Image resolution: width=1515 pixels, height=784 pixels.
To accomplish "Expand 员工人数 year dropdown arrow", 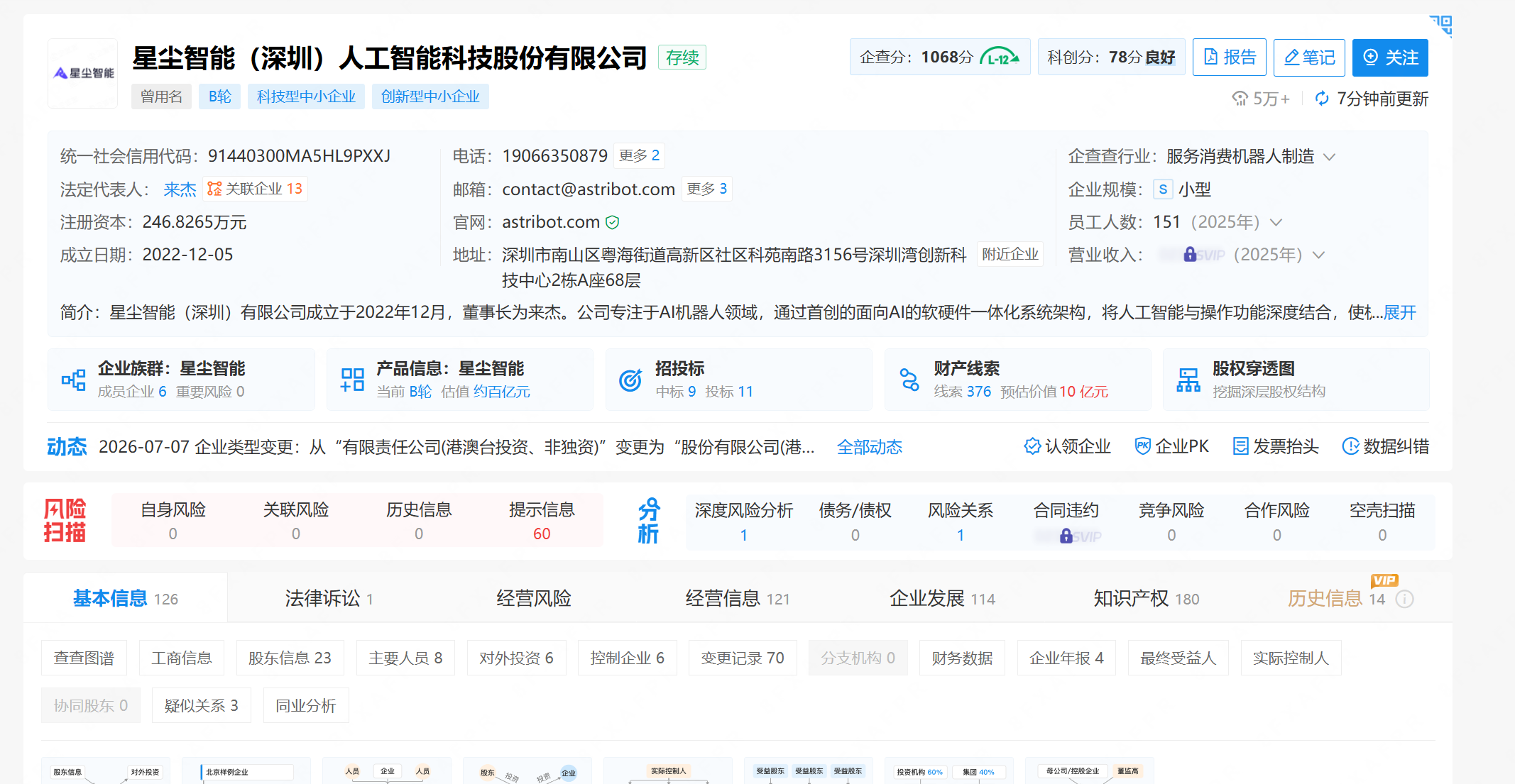I will 1276,223.
